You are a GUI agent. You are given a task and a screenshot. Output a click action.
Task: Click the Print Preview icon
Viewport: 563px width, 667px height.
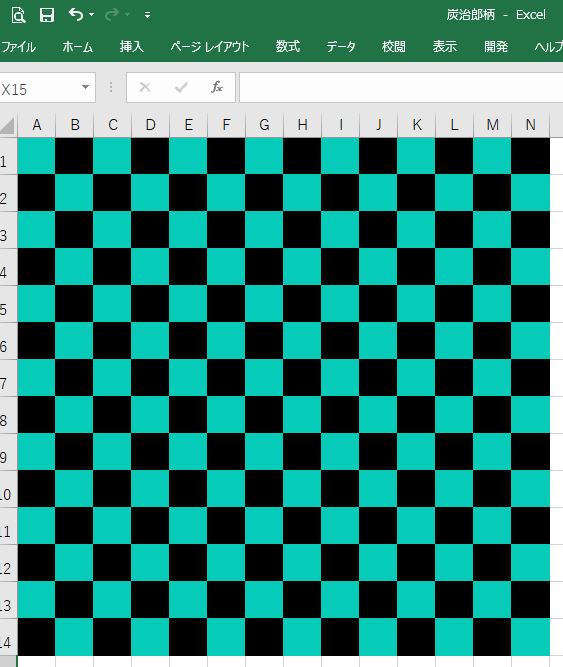point(18,15)
